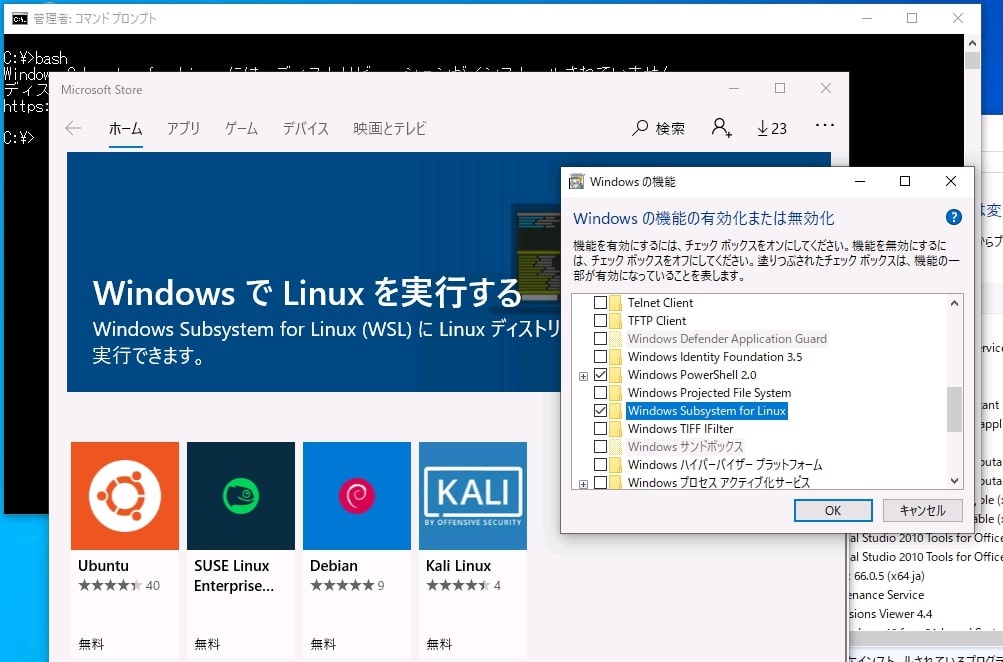Click the SUSE Linux Enterprise title text

click(234, 576)
